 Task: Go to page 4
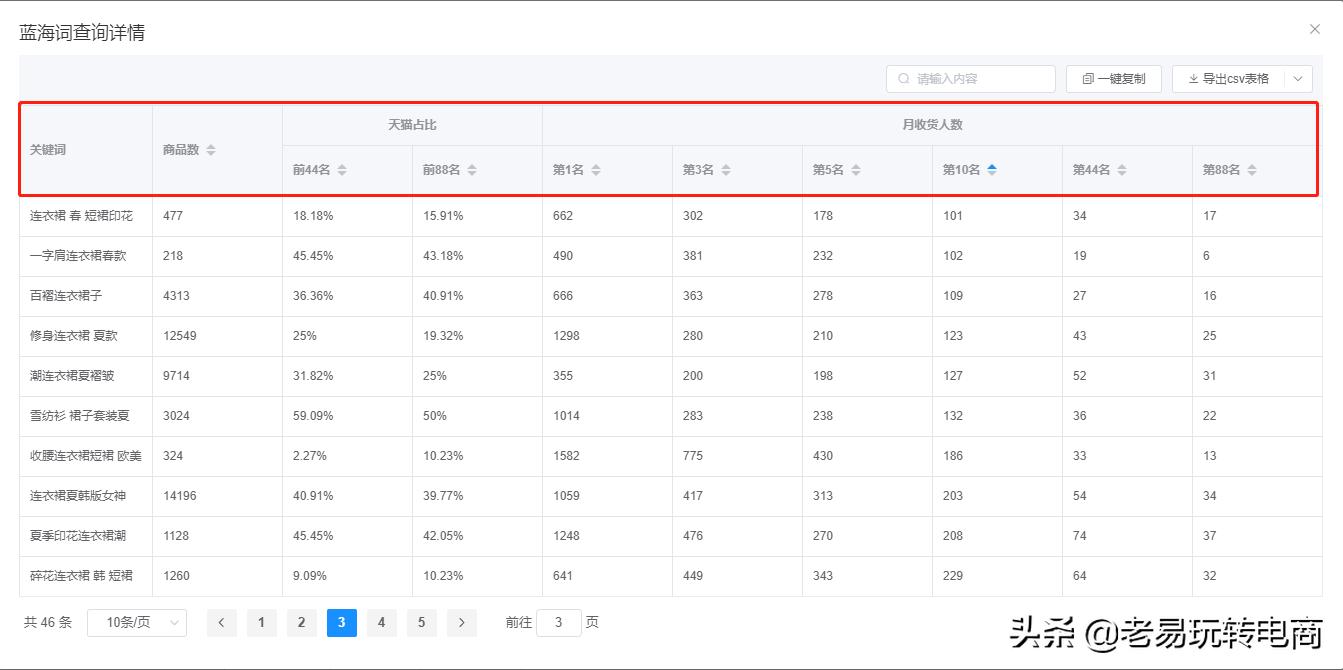coord(381,622)
